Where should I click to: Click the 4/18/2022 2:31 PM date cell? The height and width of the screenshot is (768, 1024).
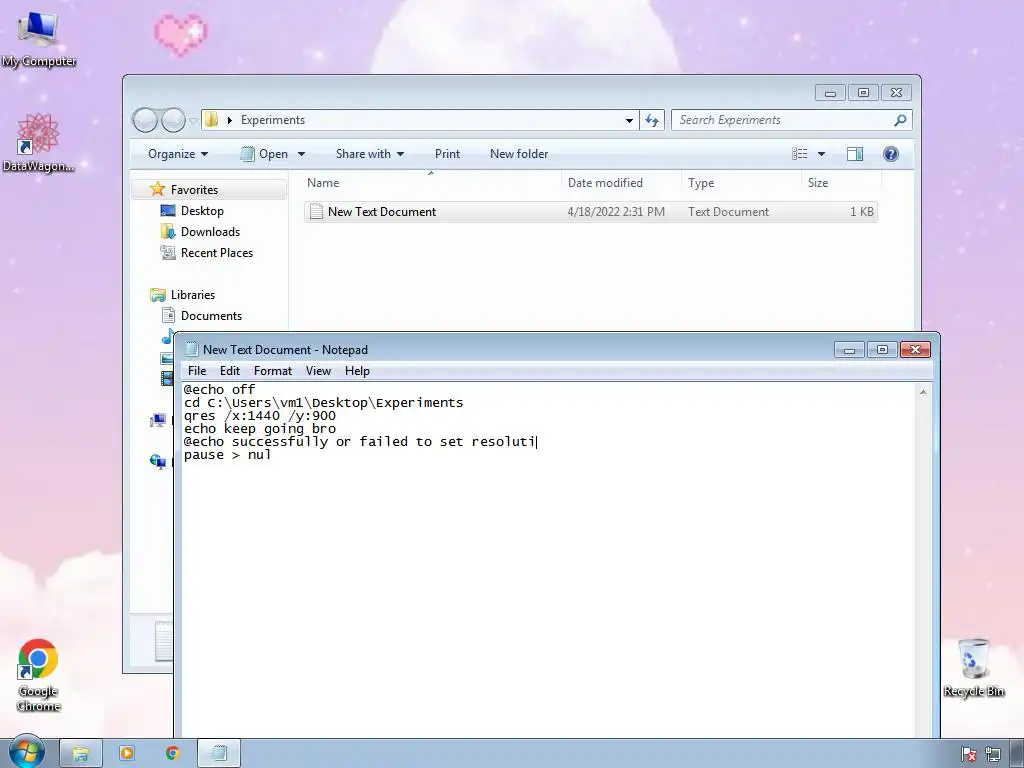(616, 212)
